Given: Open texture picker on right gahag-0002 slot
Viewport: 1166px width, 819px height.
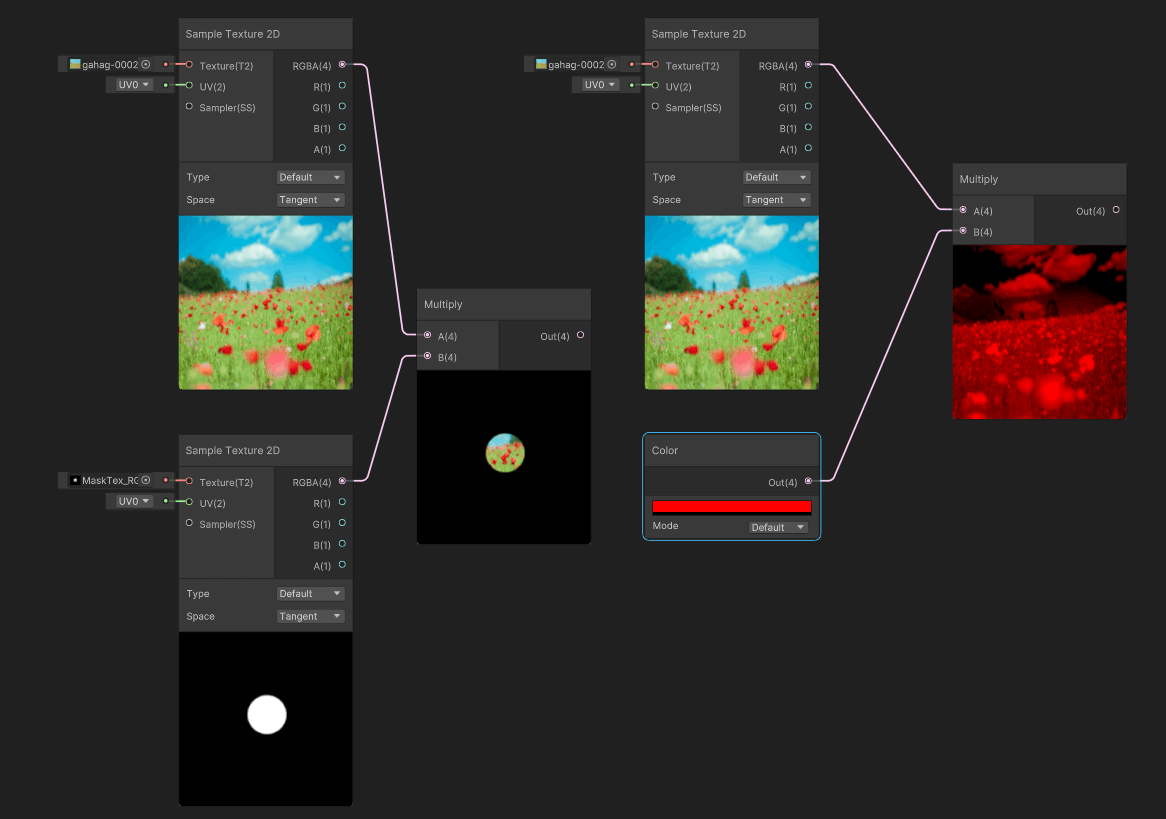Looking at the screenshot, I should (612, 65).
